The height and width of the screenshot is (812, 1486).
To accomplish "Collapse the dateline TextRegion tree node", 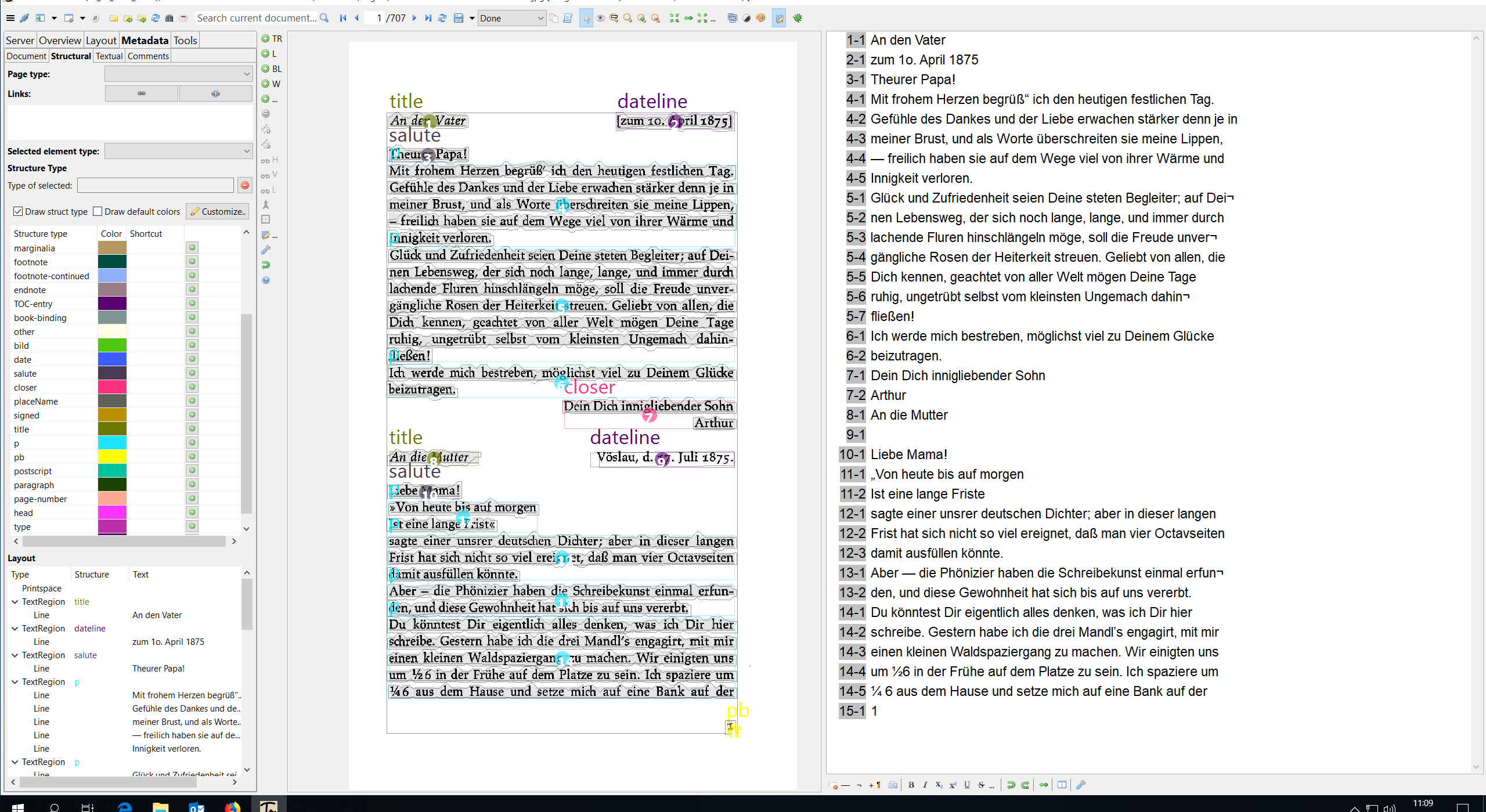I will 15,629.
